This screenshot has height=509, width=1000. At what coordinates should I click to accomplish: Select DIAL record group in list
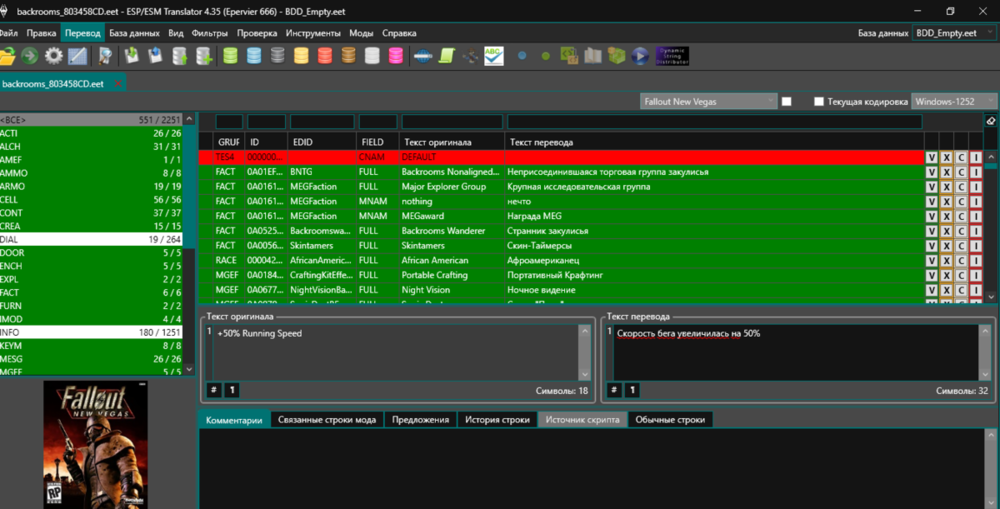pyautogui.click(x=91, y=240)
